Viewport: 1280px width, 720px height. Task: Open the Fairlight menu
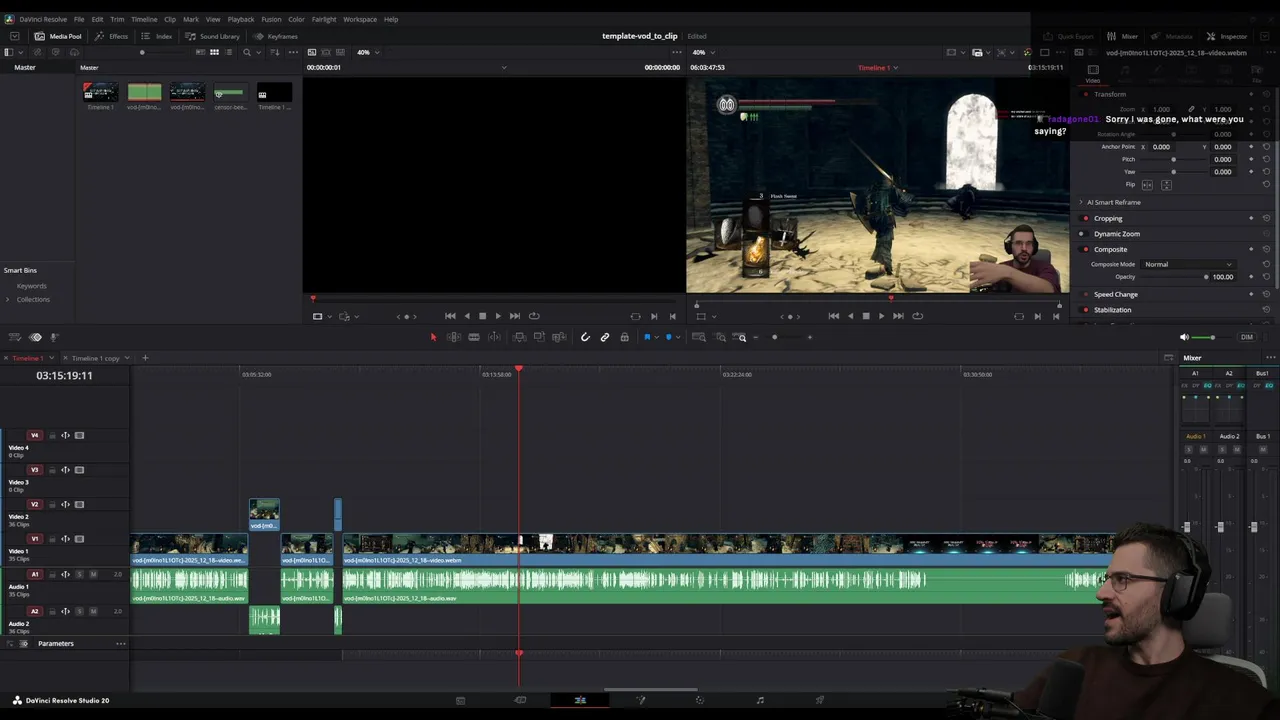(x=324, y=19)
